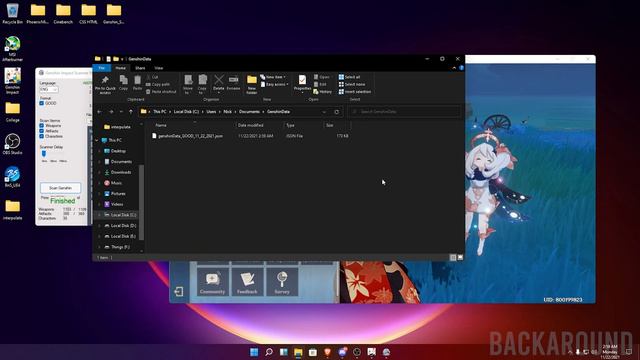Click Invert selection in ribbon
The width and height of the screenshot is (640, 360).
(x=355, y=92)
